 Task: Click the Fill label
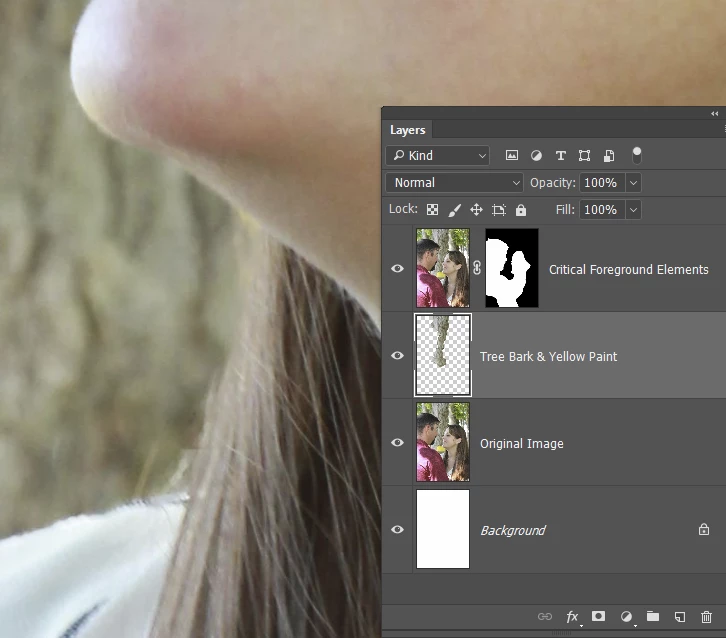[565, 210]
